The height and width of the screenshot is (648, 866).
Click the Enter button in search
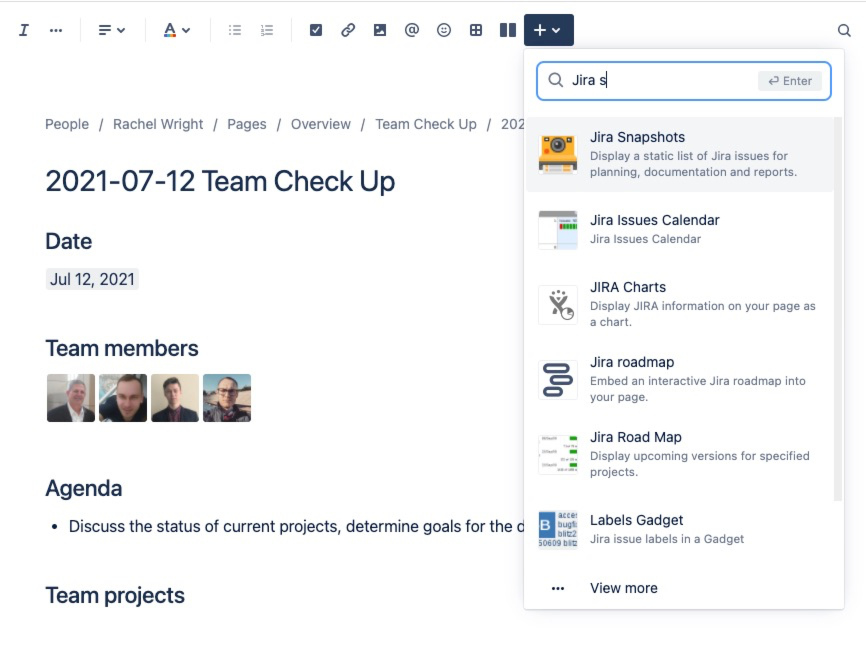click(790, 81)
